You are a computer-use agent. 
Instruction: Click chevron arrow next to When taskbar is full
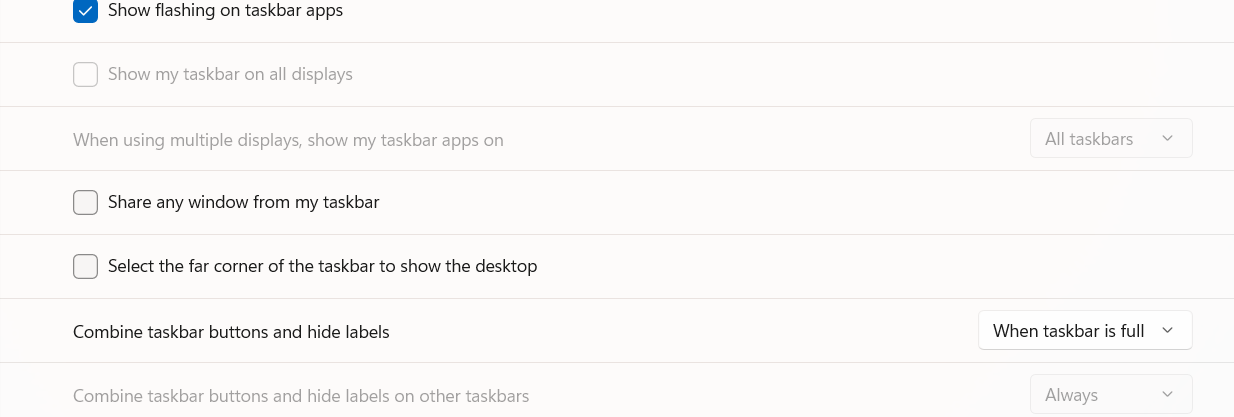click(1167, 331)
